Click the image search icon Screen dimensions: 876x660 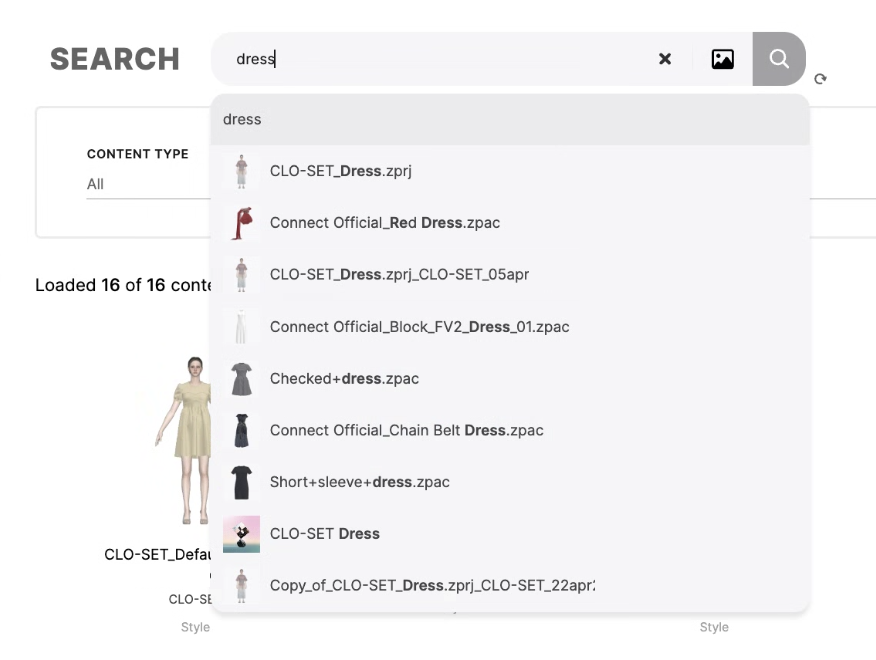tap(722, 59)
